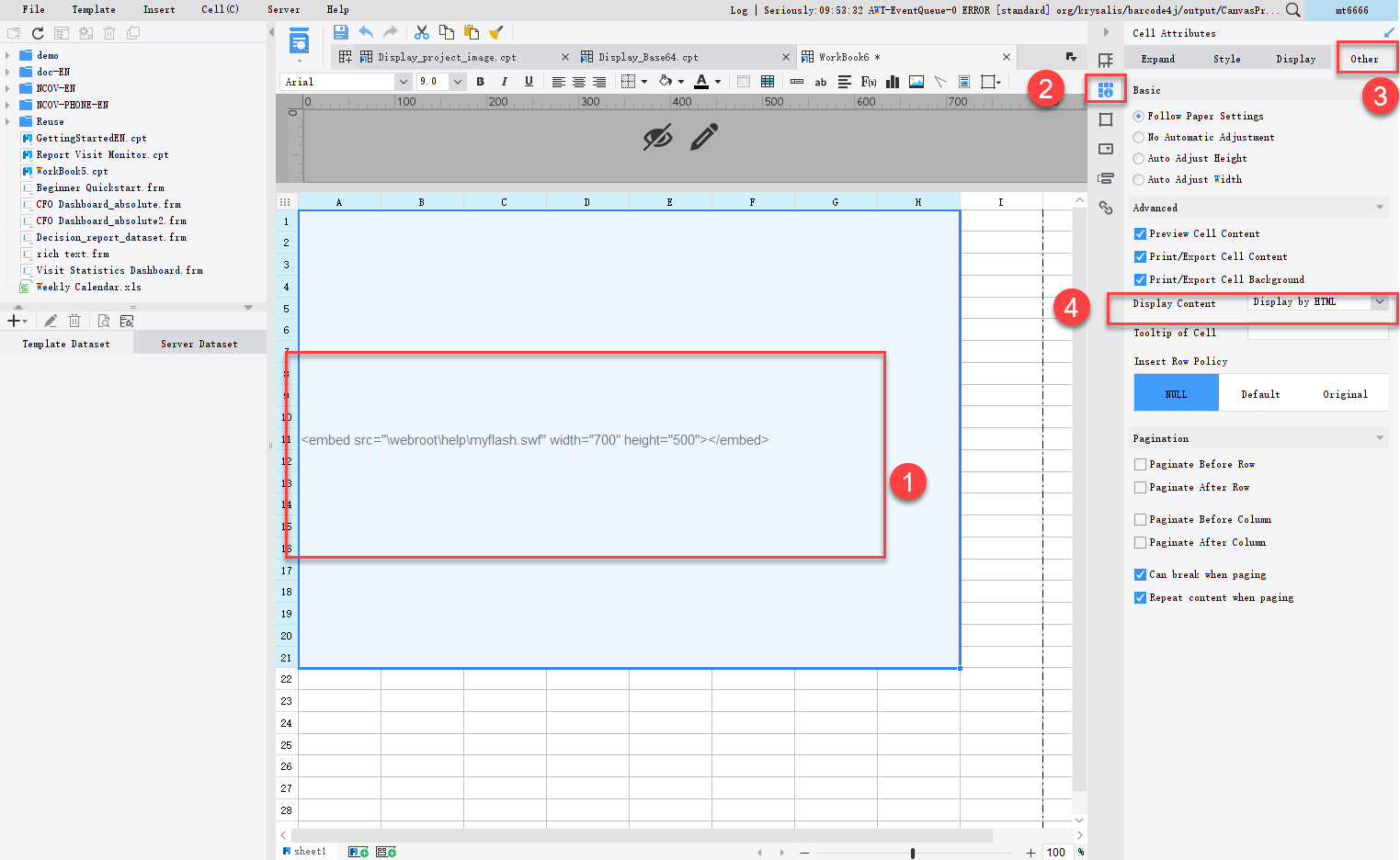Screen dimensions: 1400x860
Task: Enable Paginate Before Row
Action: point(1140,464)
